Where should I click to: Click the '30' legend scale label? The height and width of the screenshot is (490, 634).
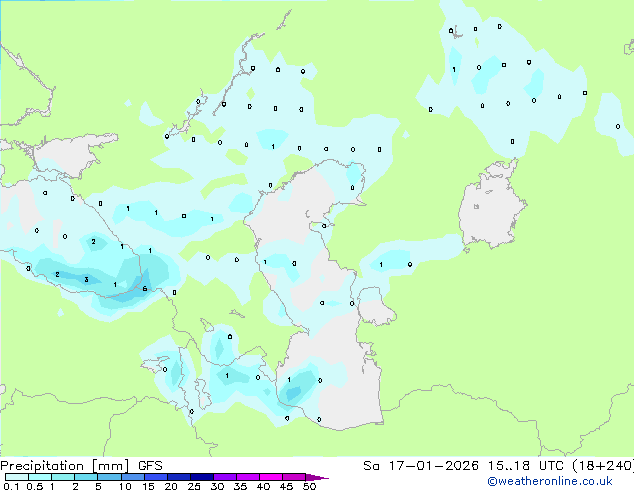point(217,486)
